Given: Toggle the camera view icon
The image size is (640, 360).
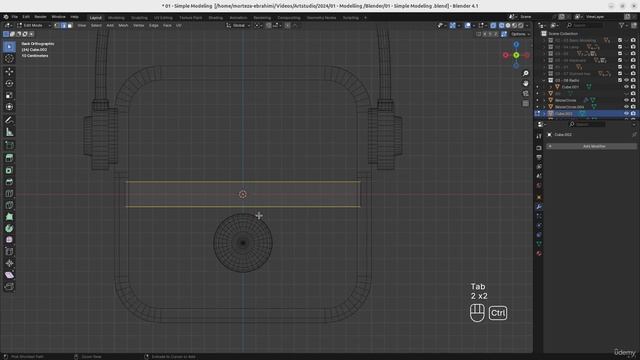Looking at the screenshot, I should 526,93.
